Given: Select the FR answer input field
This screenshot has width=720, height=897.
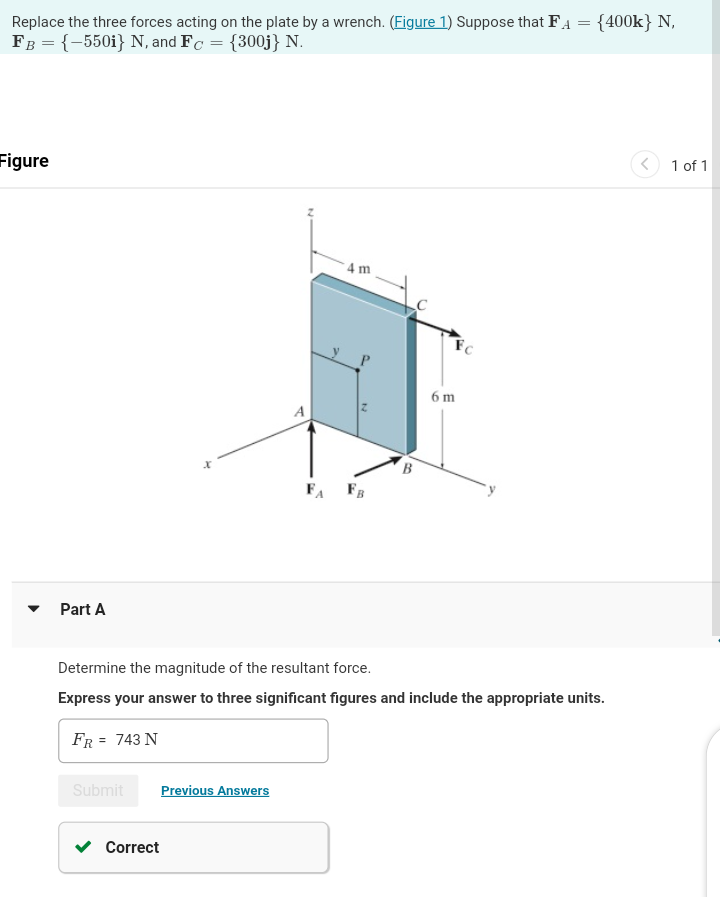Looking at the screenshot, I should pos(193,740).
